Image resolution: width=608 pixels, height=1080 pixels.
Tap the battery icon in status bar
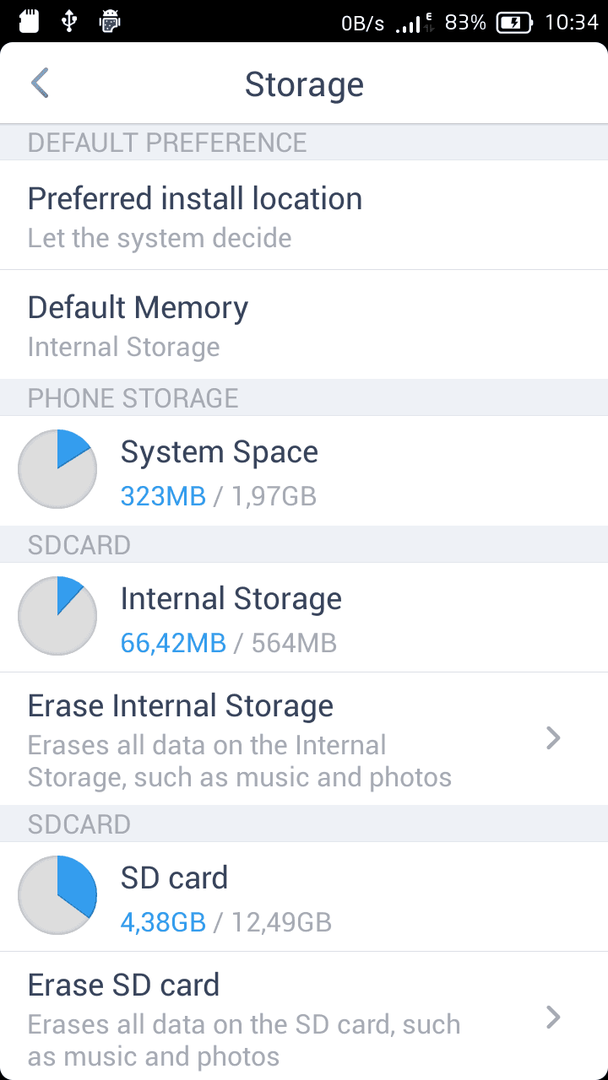[x=514, y=22]
